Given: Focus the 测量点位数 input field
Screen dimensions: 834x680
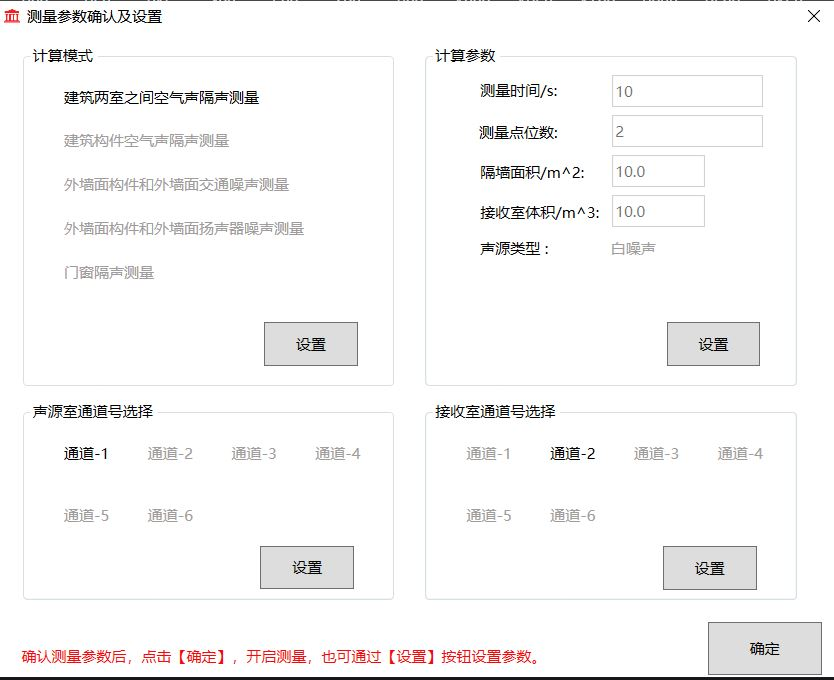Looking at the screenshot, I should coord(687,131).
